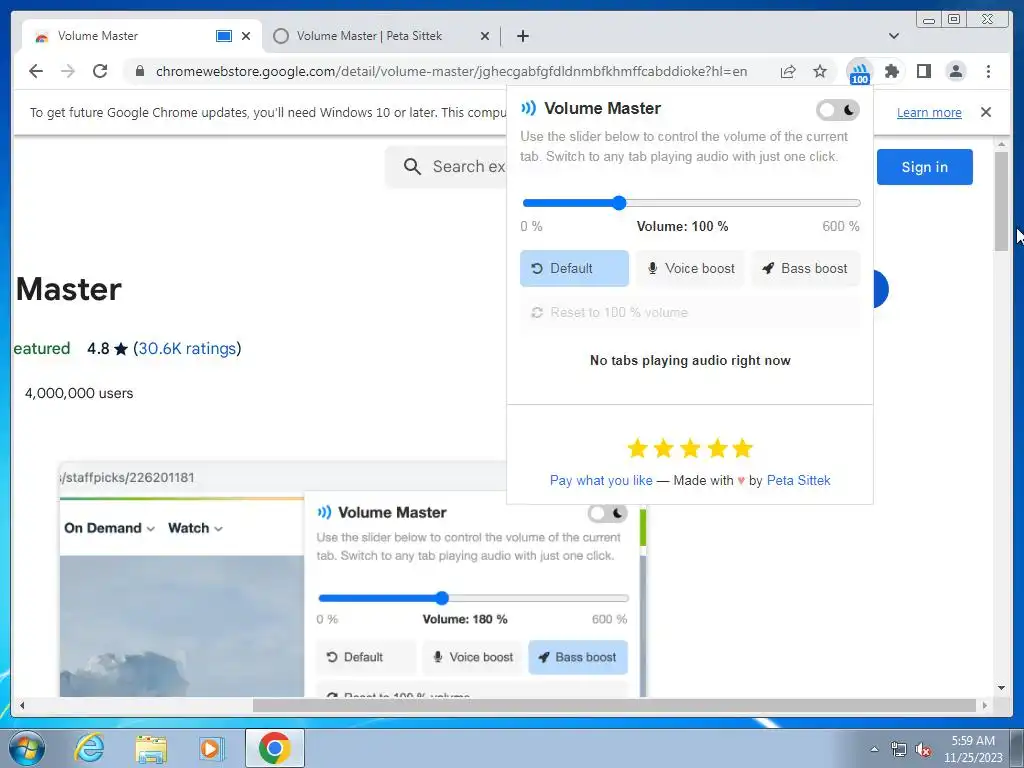Close the first Volume Master tab

246,36
